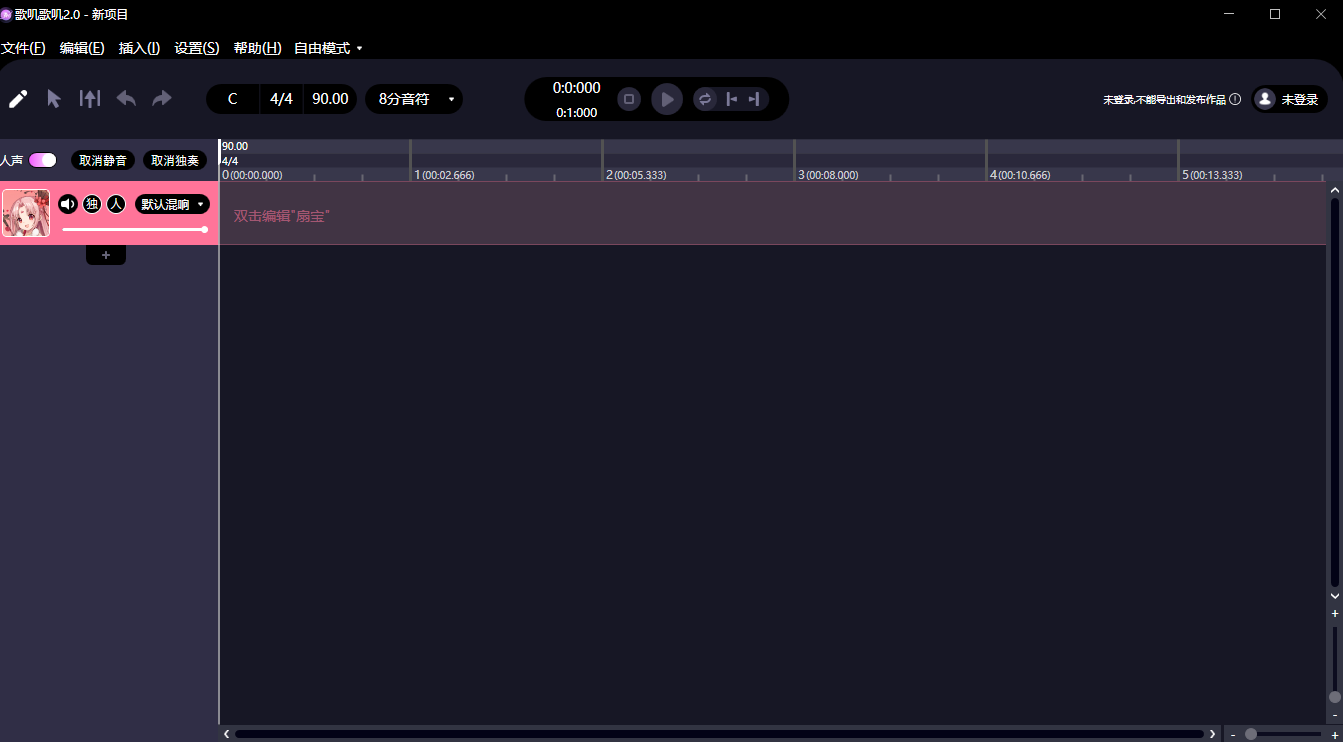Click the undo arrow icon

126,99
